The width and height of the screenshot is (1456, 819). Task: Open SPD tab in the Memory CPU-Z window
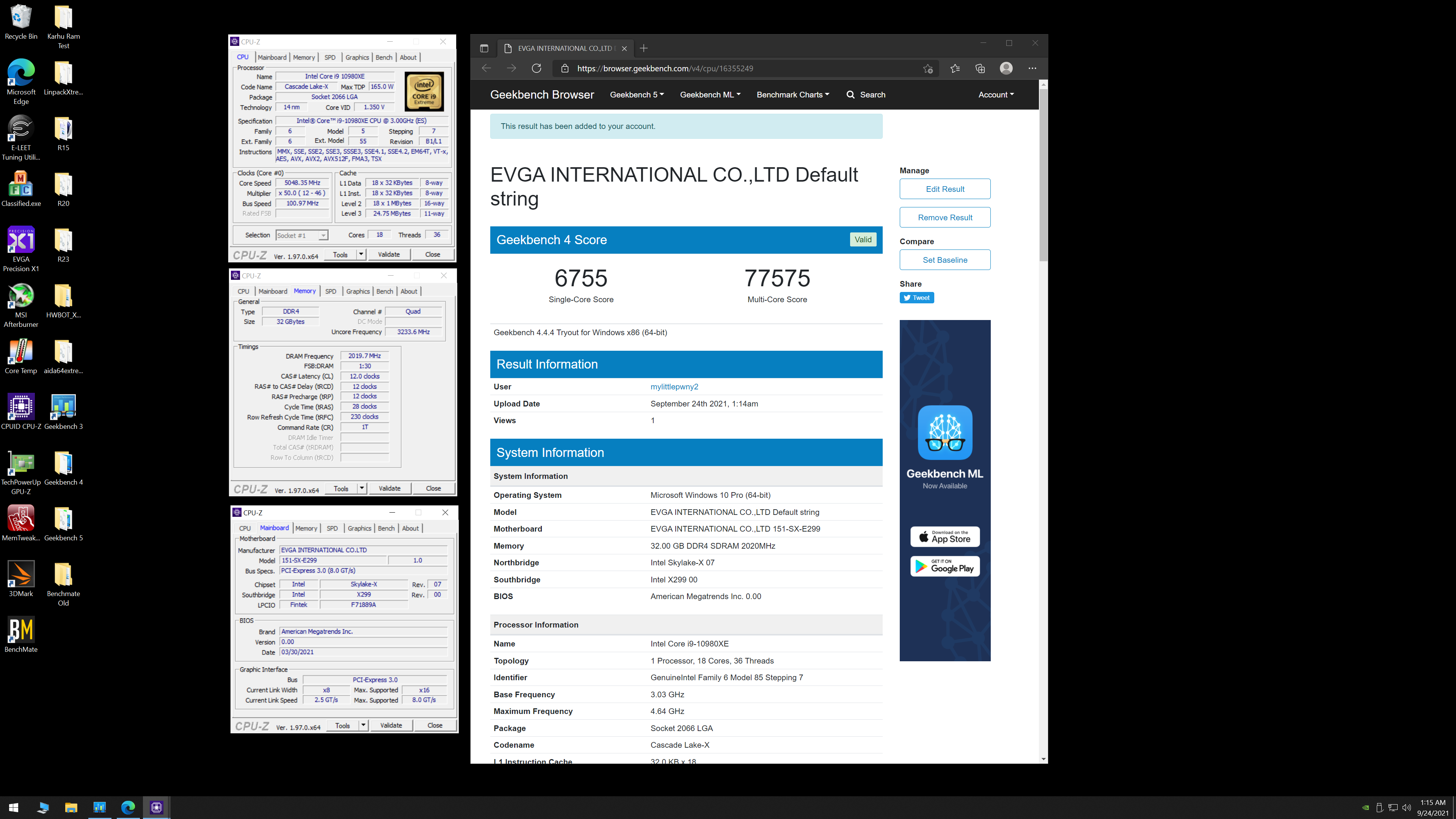point(331,291)
